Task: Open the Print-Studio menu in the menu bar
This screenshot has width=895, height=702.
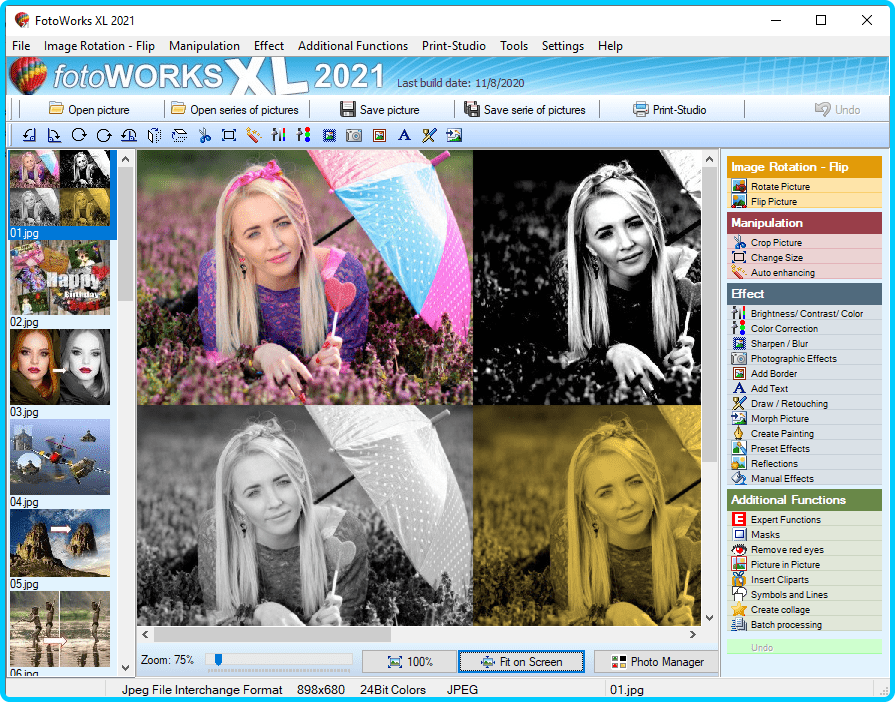Action: (454, 46)
